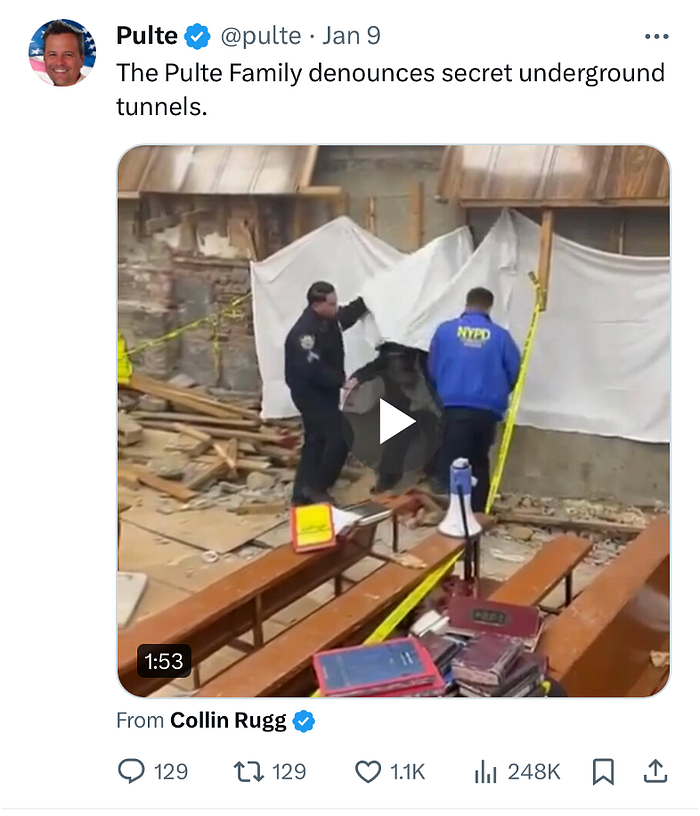Open the reply comment icon
Viewport: 700px width, 816px height.
click(131, 771)
